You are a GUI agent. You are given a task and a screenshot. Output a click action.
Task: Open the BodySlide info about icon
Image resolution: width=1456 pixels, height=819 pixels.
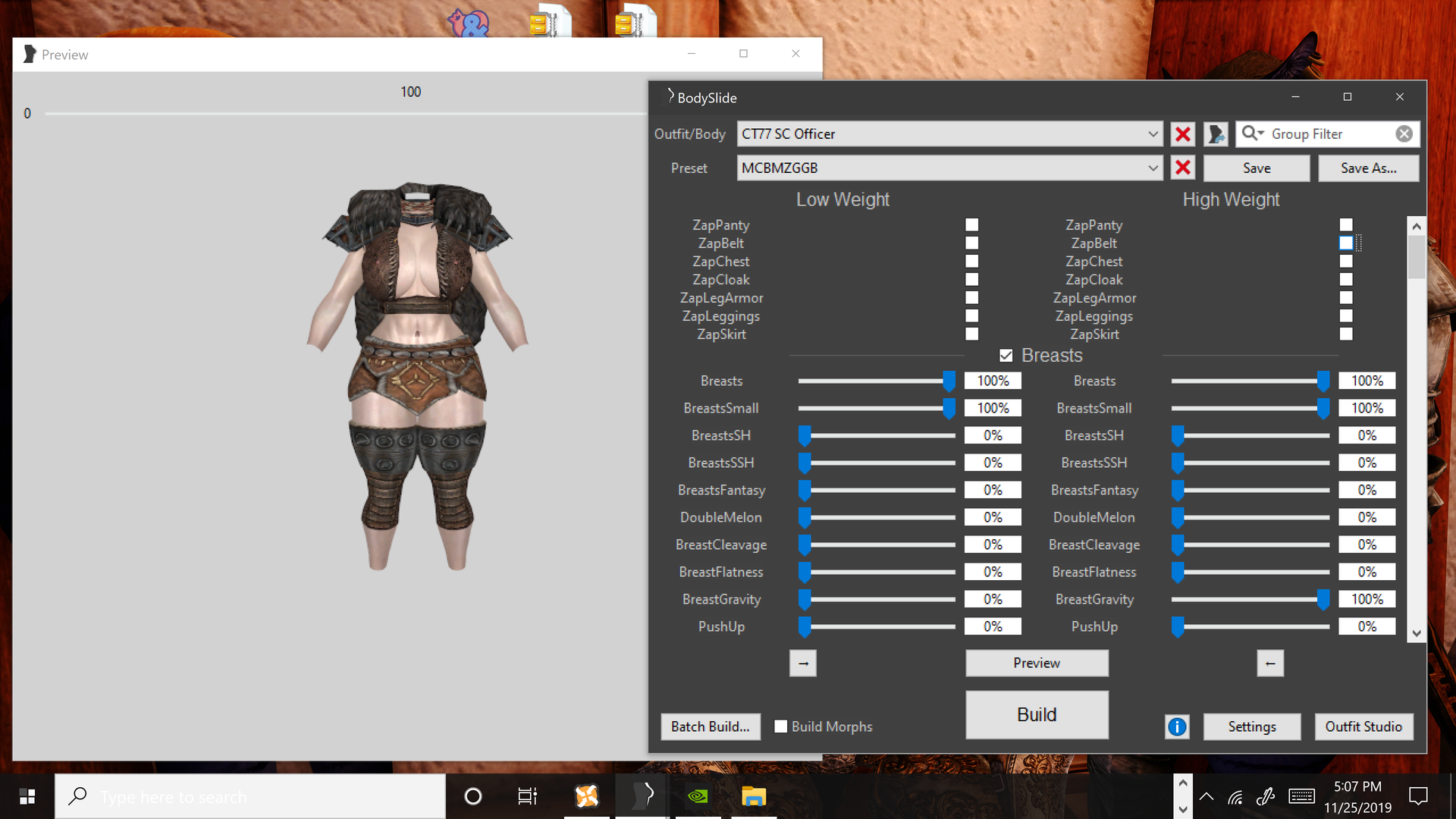1177,726
